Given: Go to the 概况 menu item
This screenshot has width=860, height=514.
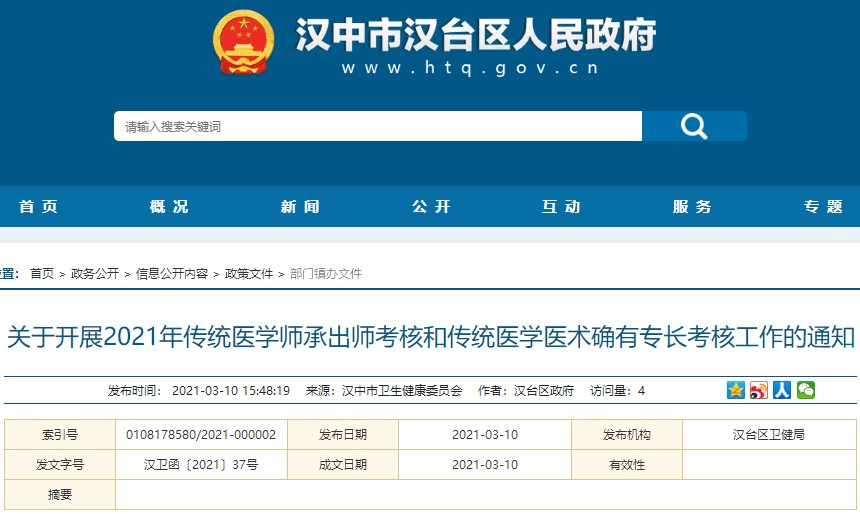Looking at the screenshot, I should pos(169,207).
